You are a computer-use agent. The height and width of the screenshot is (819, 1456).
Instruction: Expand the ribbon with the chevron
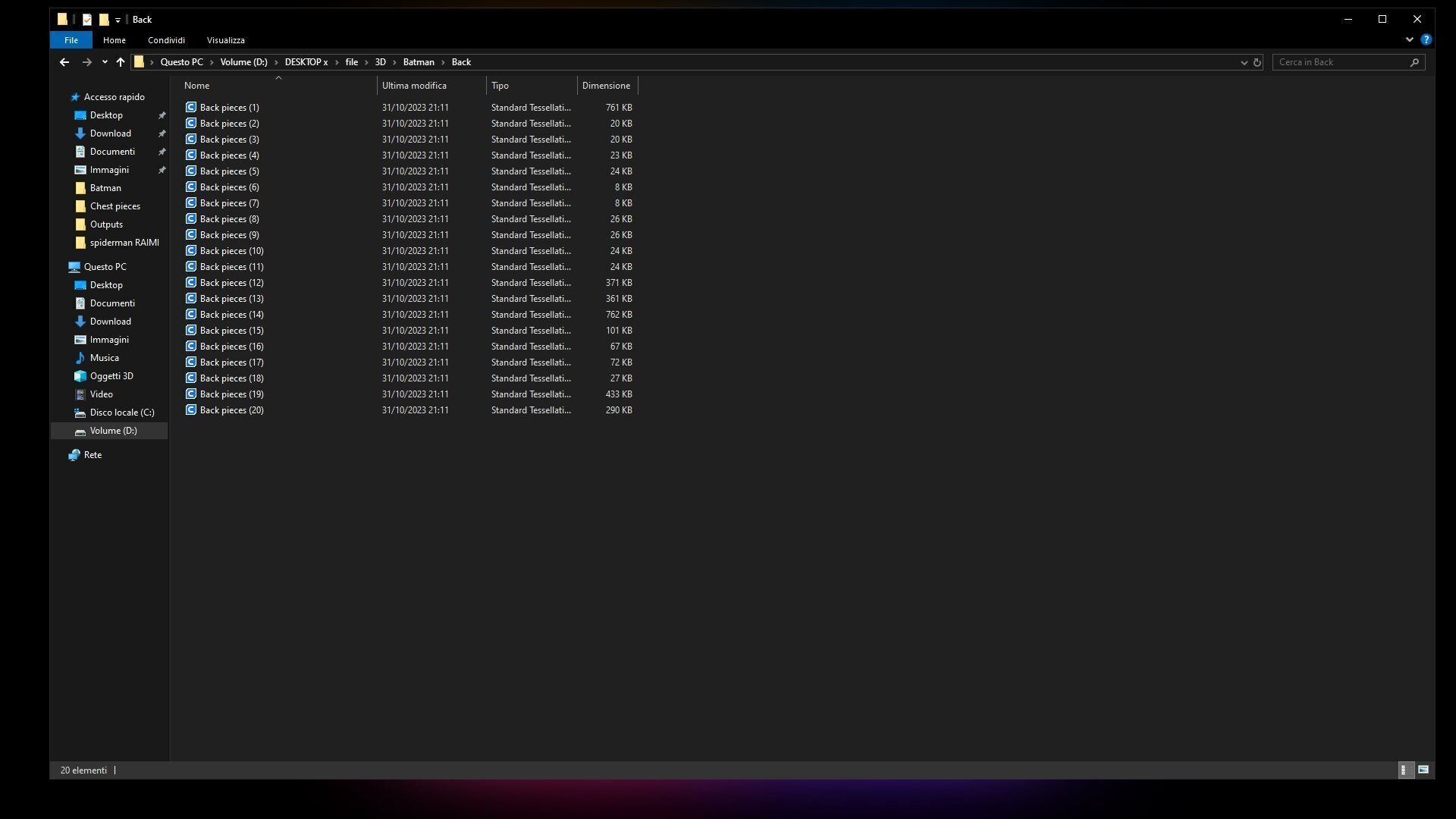(1409, 39)
